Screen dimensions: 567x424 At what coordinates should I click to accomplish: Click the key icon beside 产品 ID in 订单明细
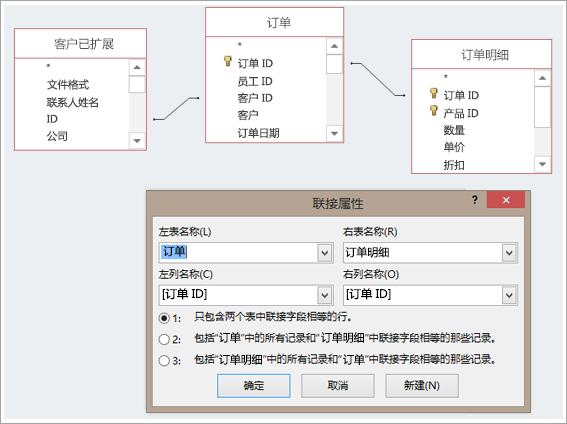pos(434,110)
